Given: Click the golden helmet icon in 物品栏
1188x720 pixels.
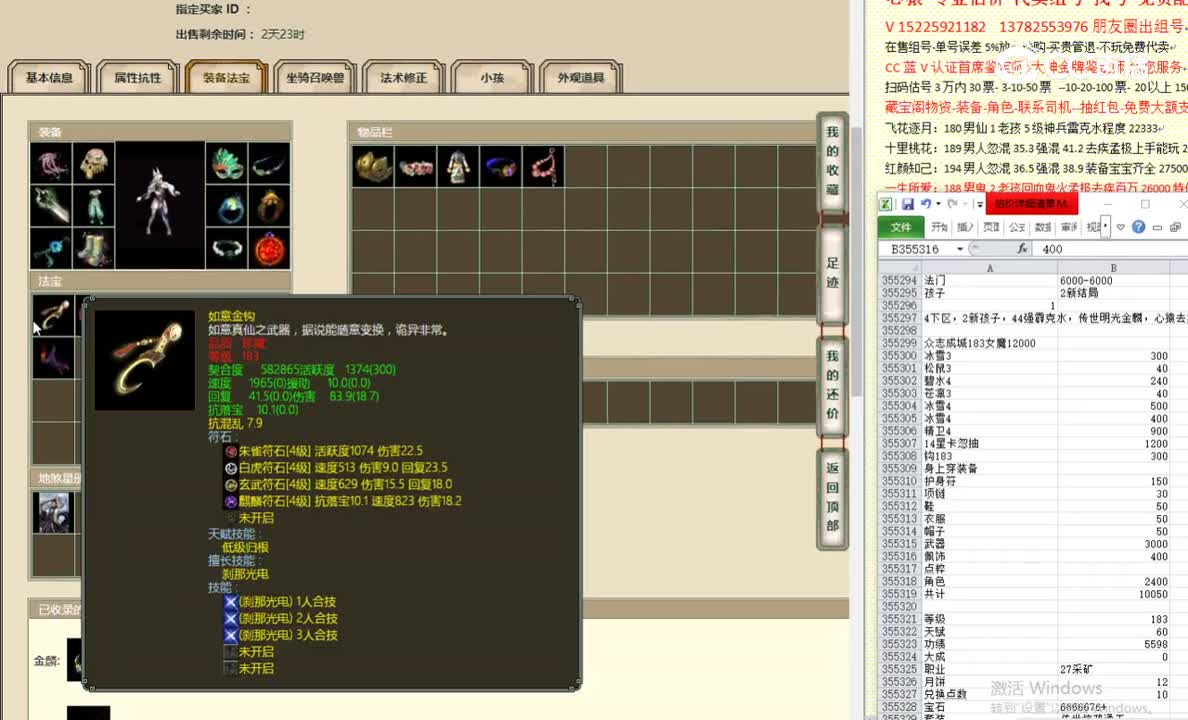Looking at the screenshot, I should pyautogui.click(x=372, y=166).
